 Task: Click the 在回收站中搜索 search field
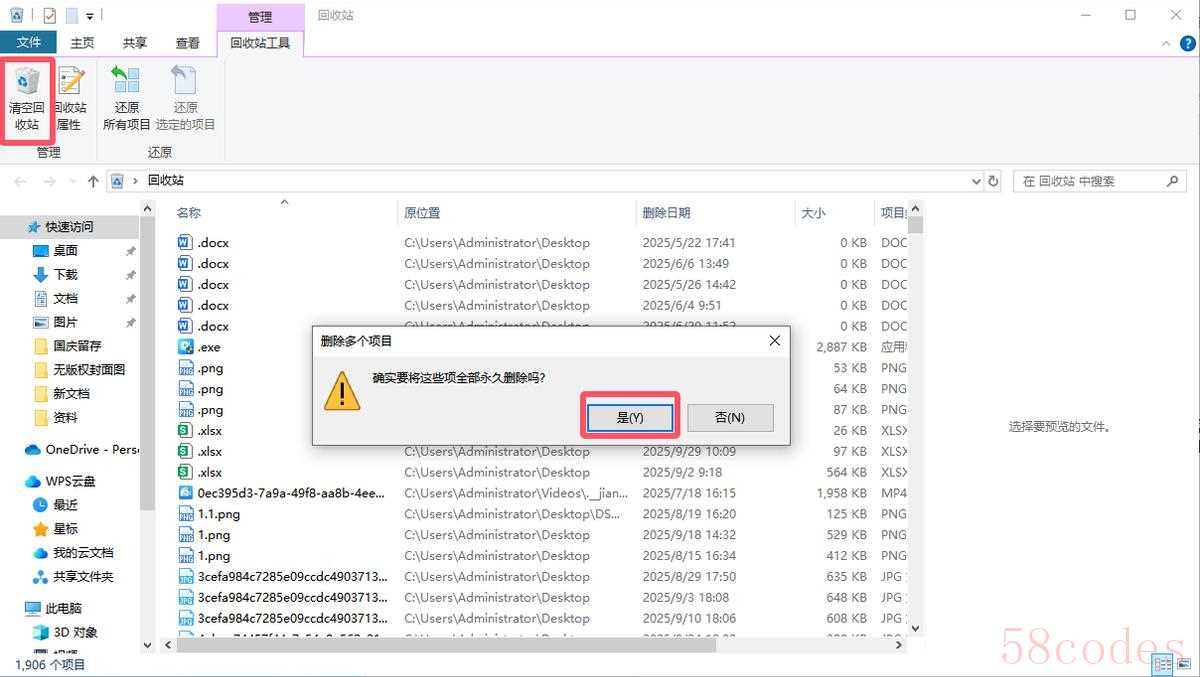tap(1090, 181)
